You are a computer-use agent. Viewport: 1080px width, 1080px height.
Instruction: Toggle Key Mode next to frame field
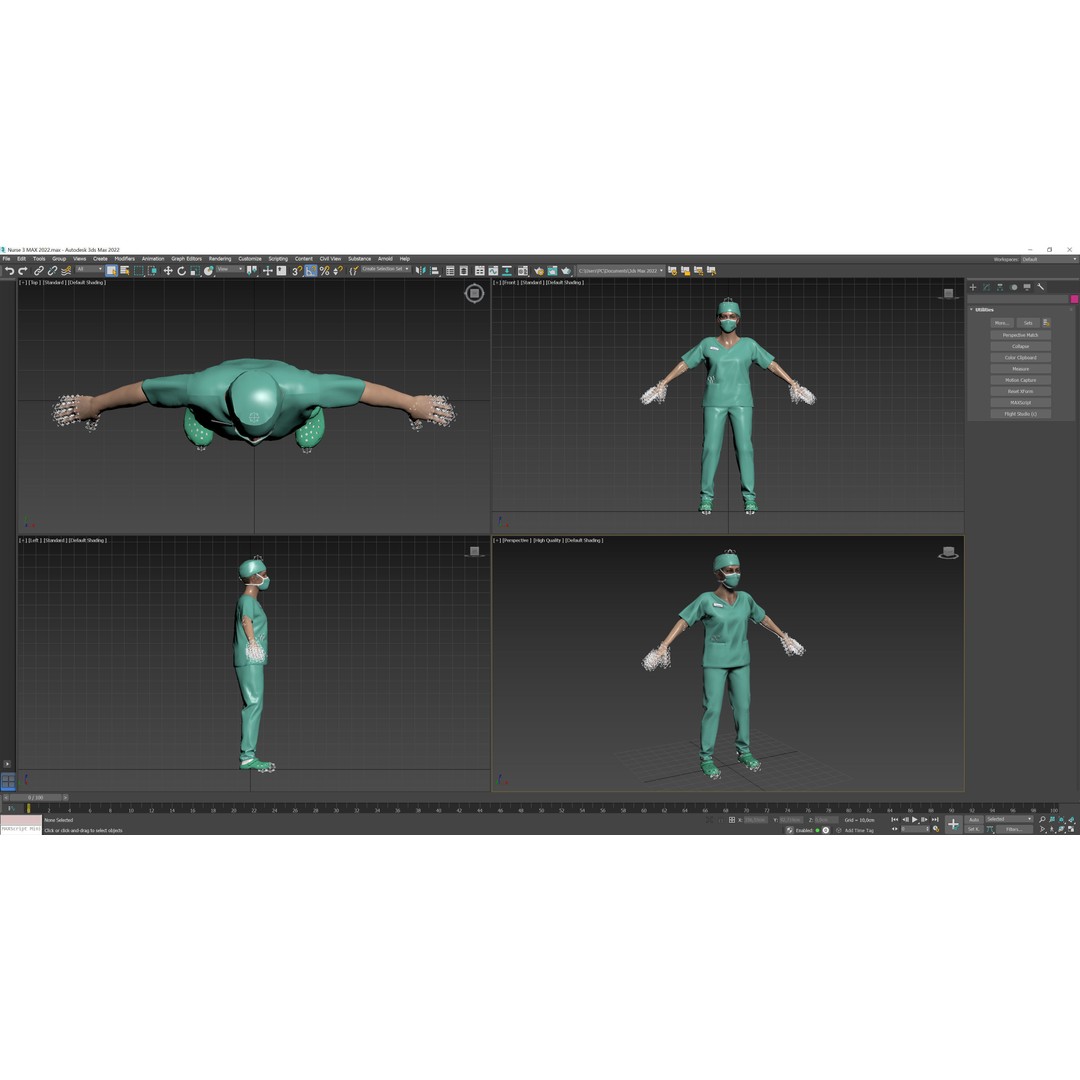895,829
